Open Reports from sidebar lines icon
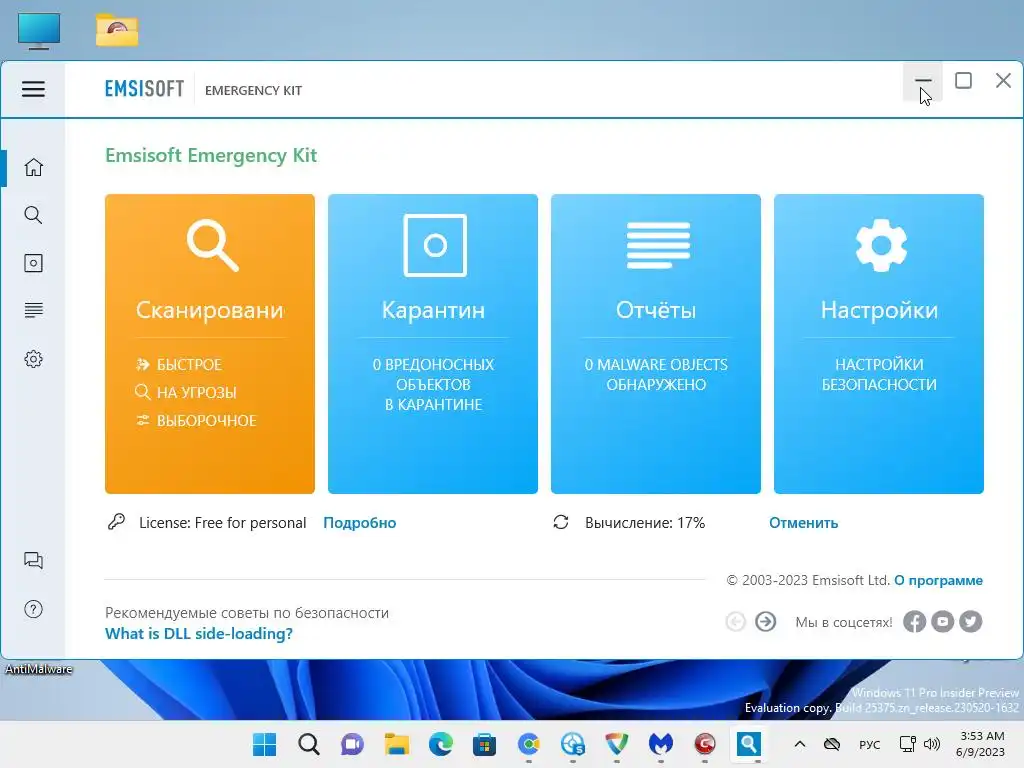Image resolution: width=1024 pixels, height=768 pixels. pos(33,310)
